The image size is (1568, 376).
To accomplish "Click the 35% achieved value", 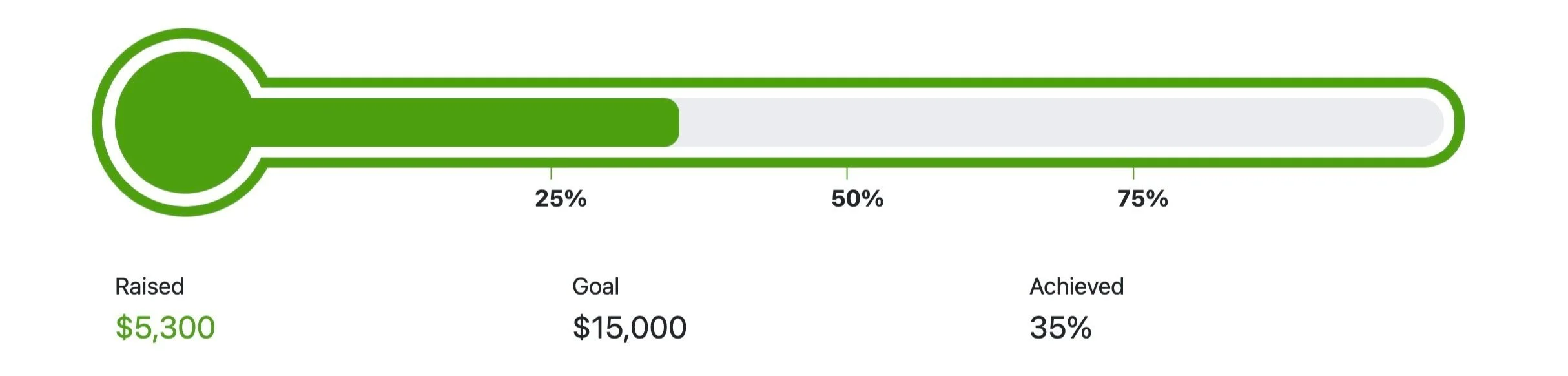I will pyautogui.click(x=1060, y=328).
